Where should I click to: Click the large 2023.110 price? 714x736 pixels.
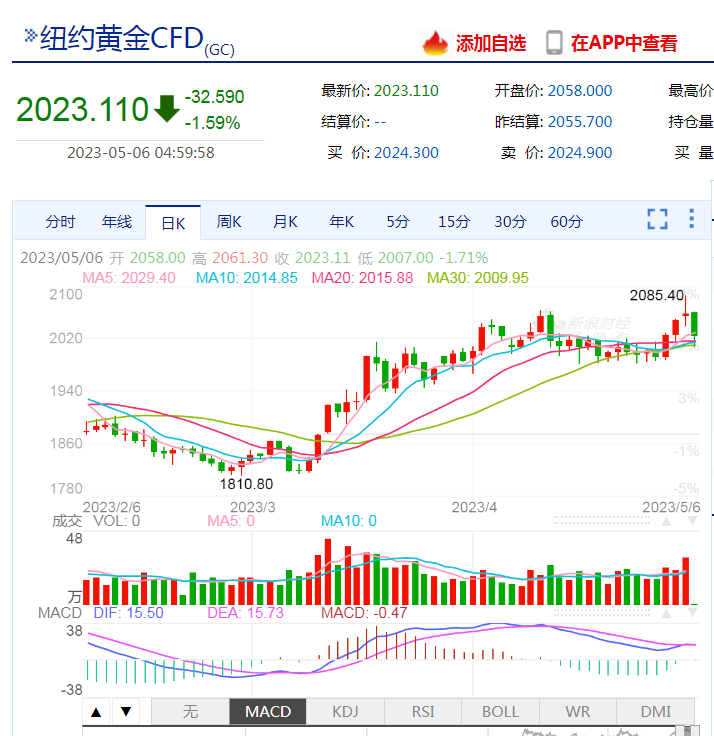(x=82, y=109)
